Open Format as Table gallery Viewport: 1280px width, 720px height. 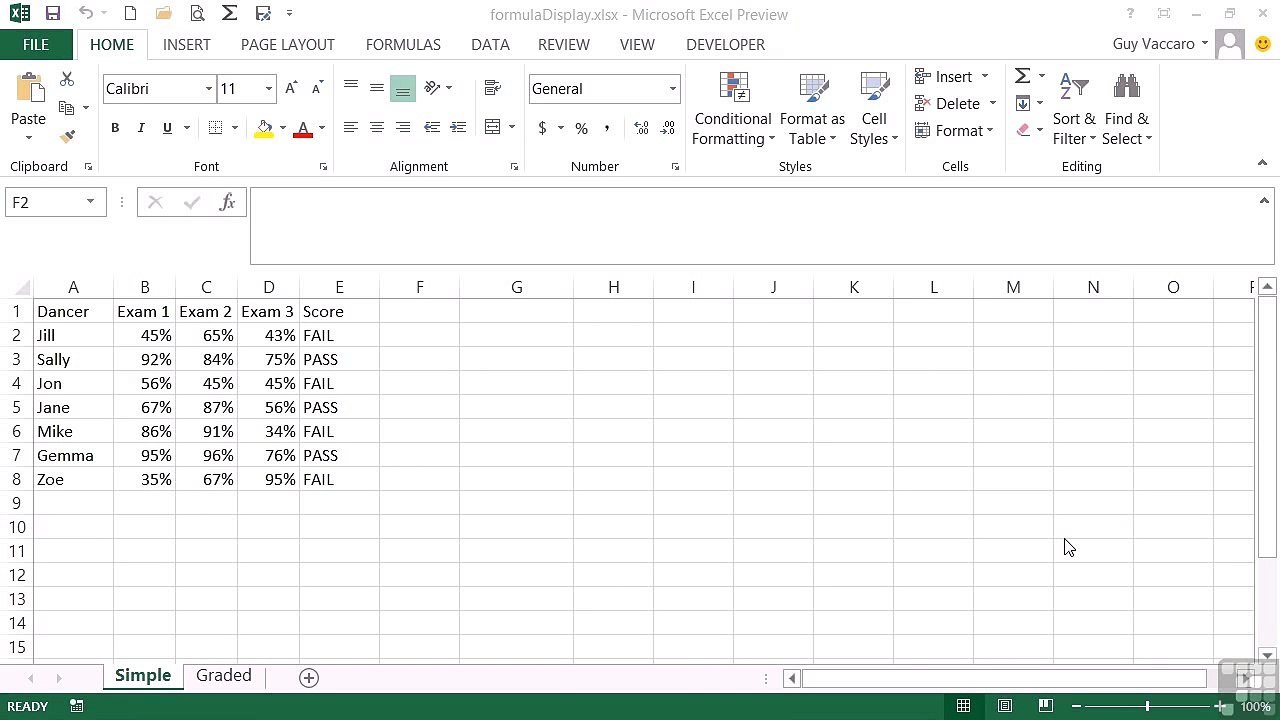(812, 110)
